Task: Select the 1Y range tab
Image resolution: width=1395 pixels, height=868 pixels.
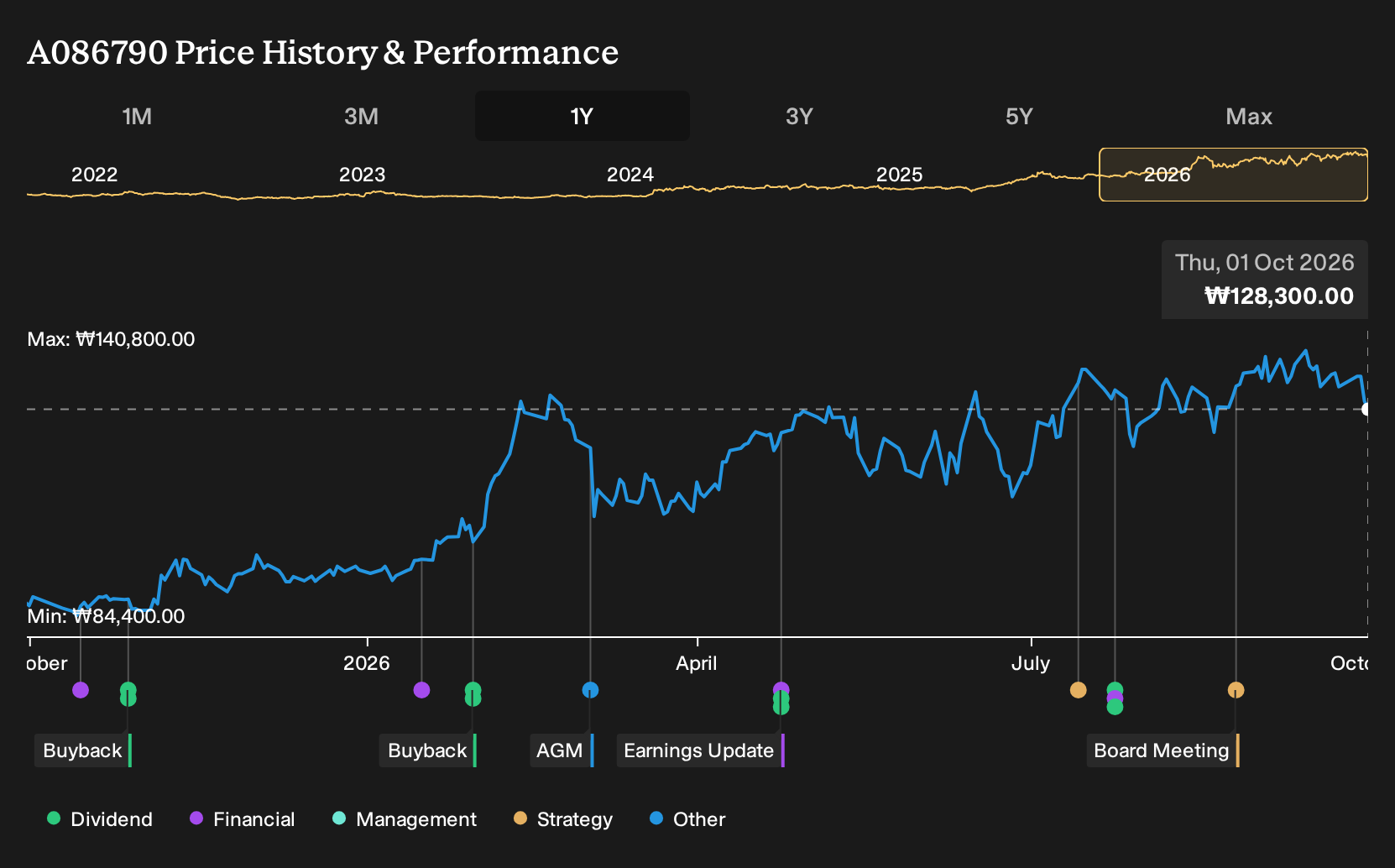Action: click(x=583, y=116)
